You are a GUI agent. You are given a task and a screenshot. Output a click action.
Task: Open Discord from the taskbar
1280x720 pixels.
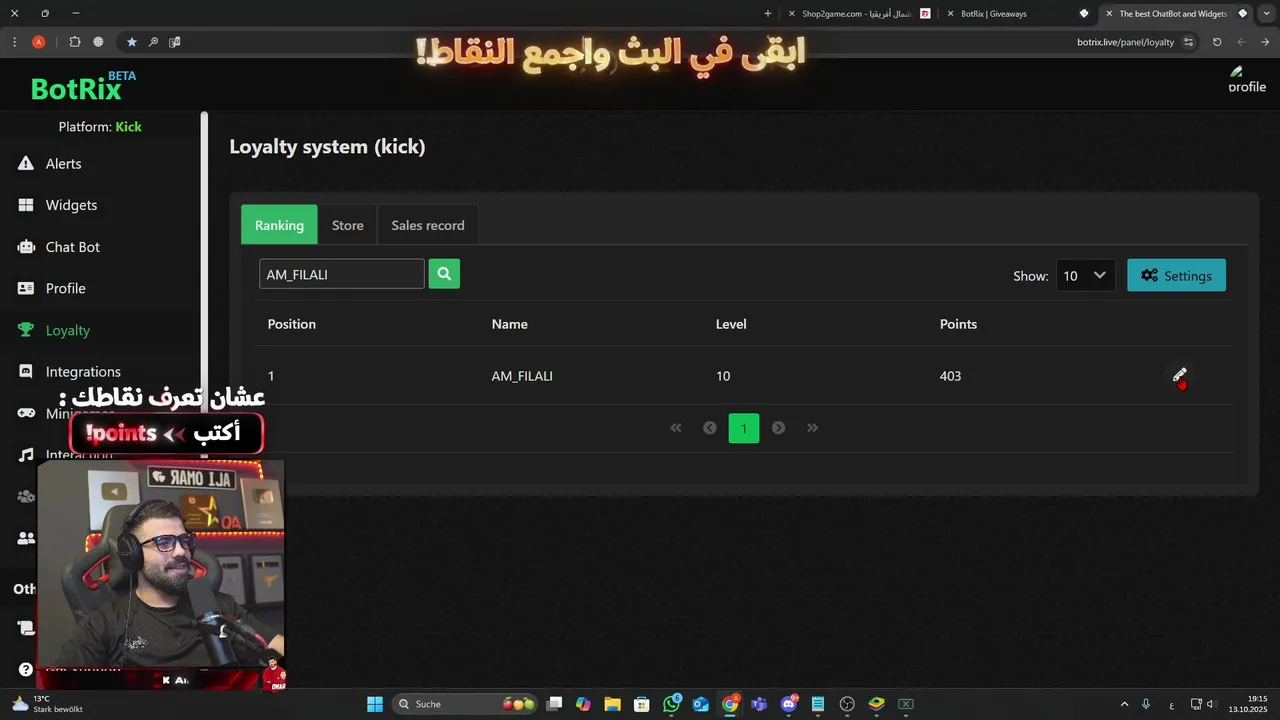point(789,704)
